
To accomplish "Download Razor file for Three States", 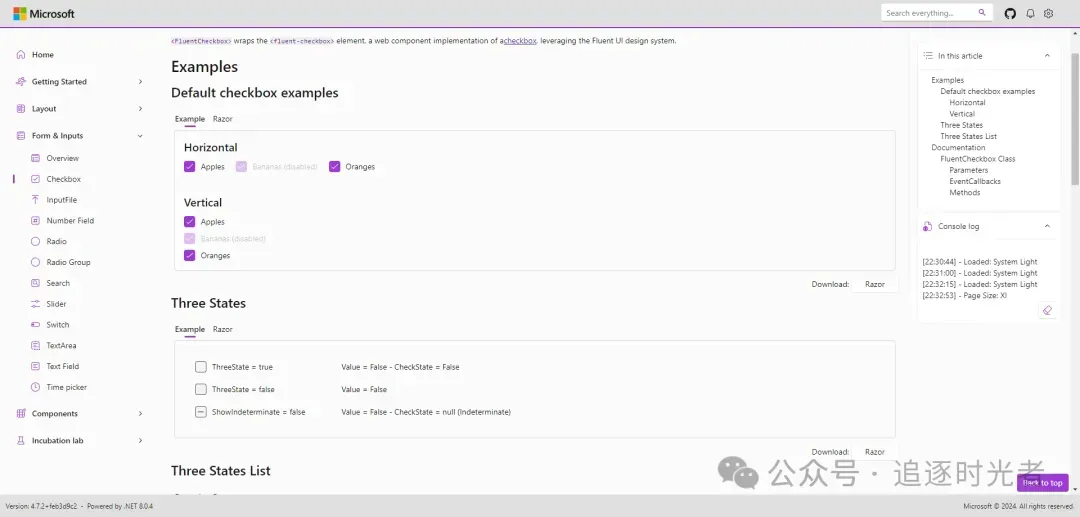I will 875,452.
